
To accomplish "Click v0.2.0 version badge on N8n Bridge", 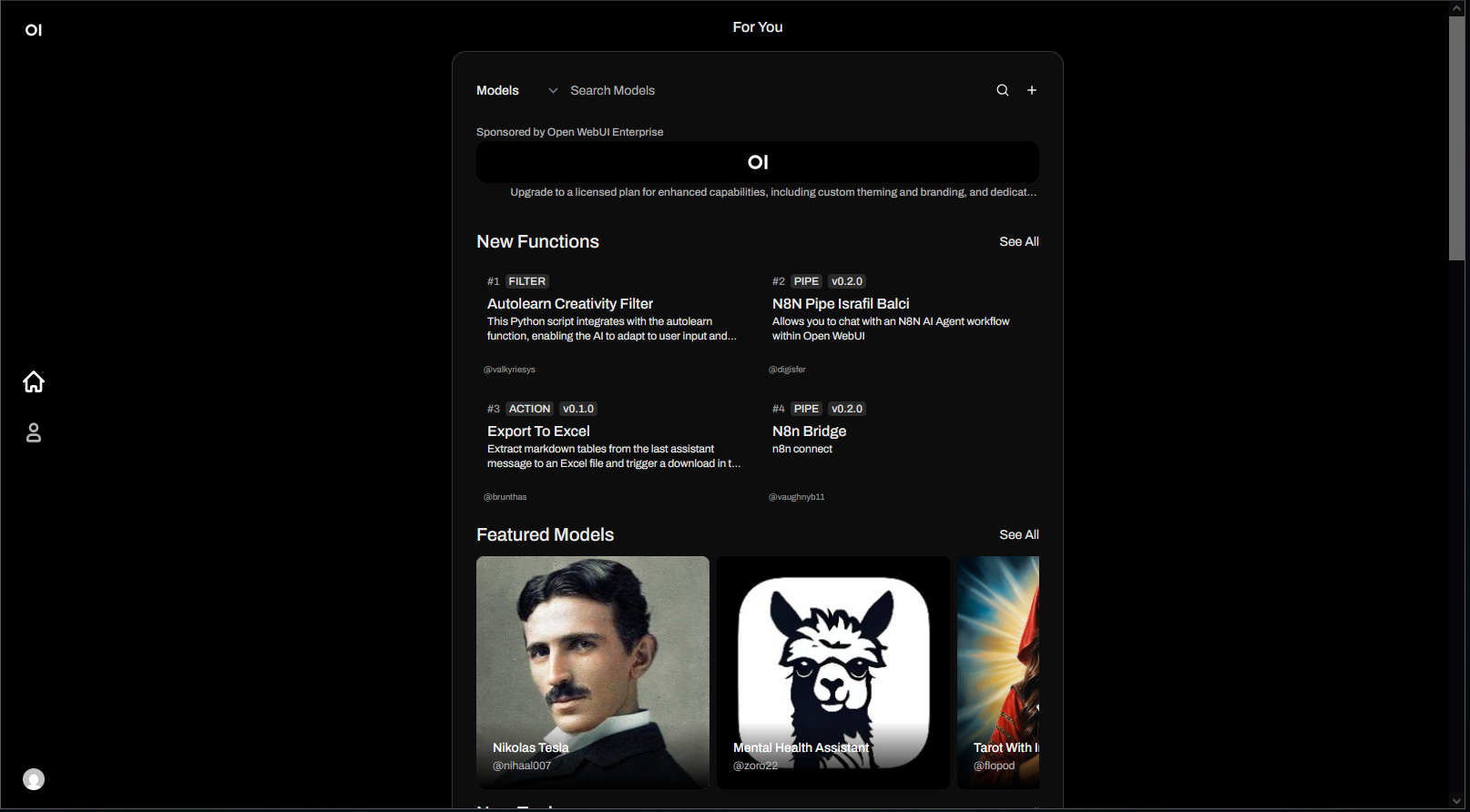I will coord(847,409).
